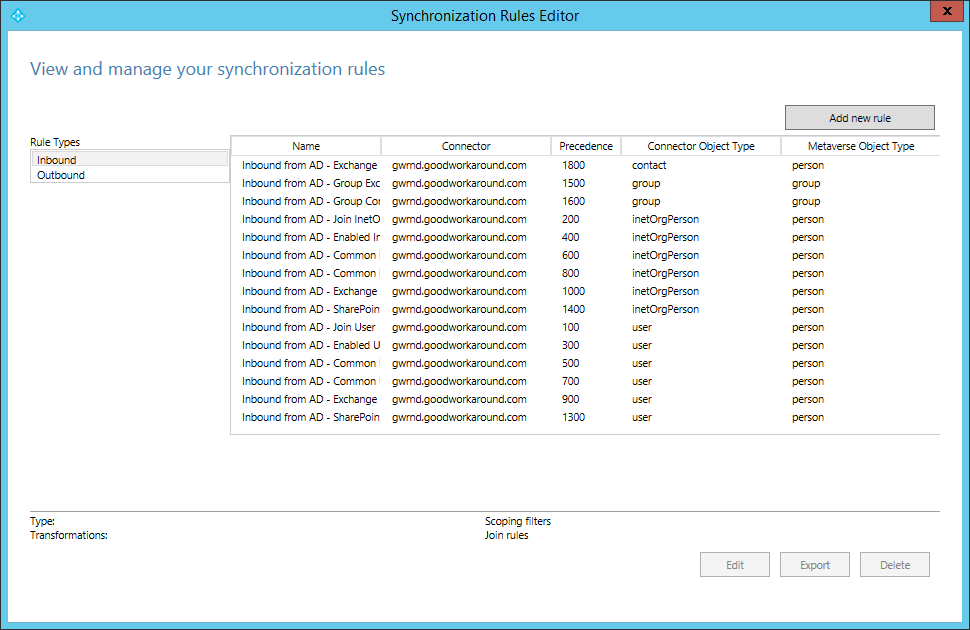Sort rules by Name column header
The image size is (970, 630).
[x=306, y=146]
